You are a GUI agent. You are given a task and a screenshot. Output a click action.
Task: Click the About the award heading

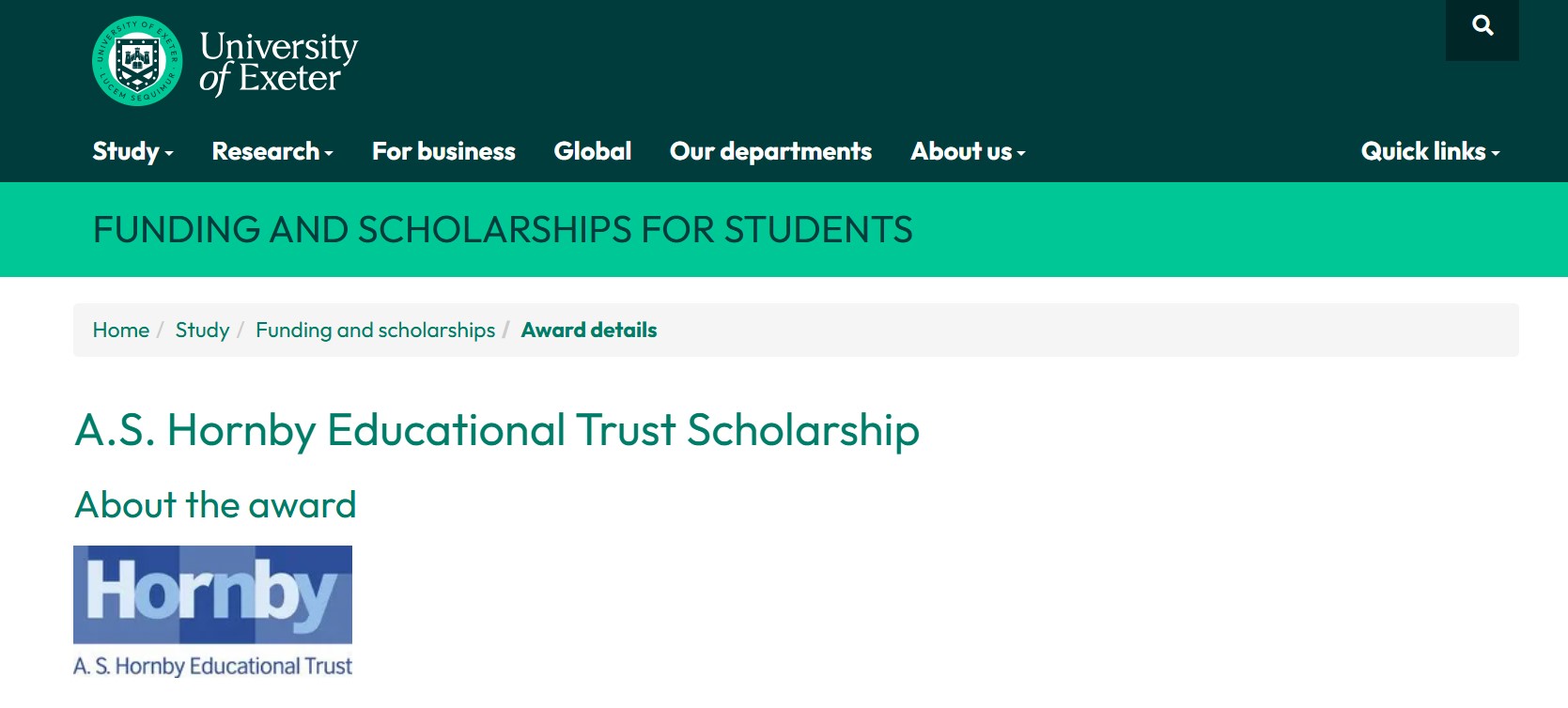click(215, 504)
